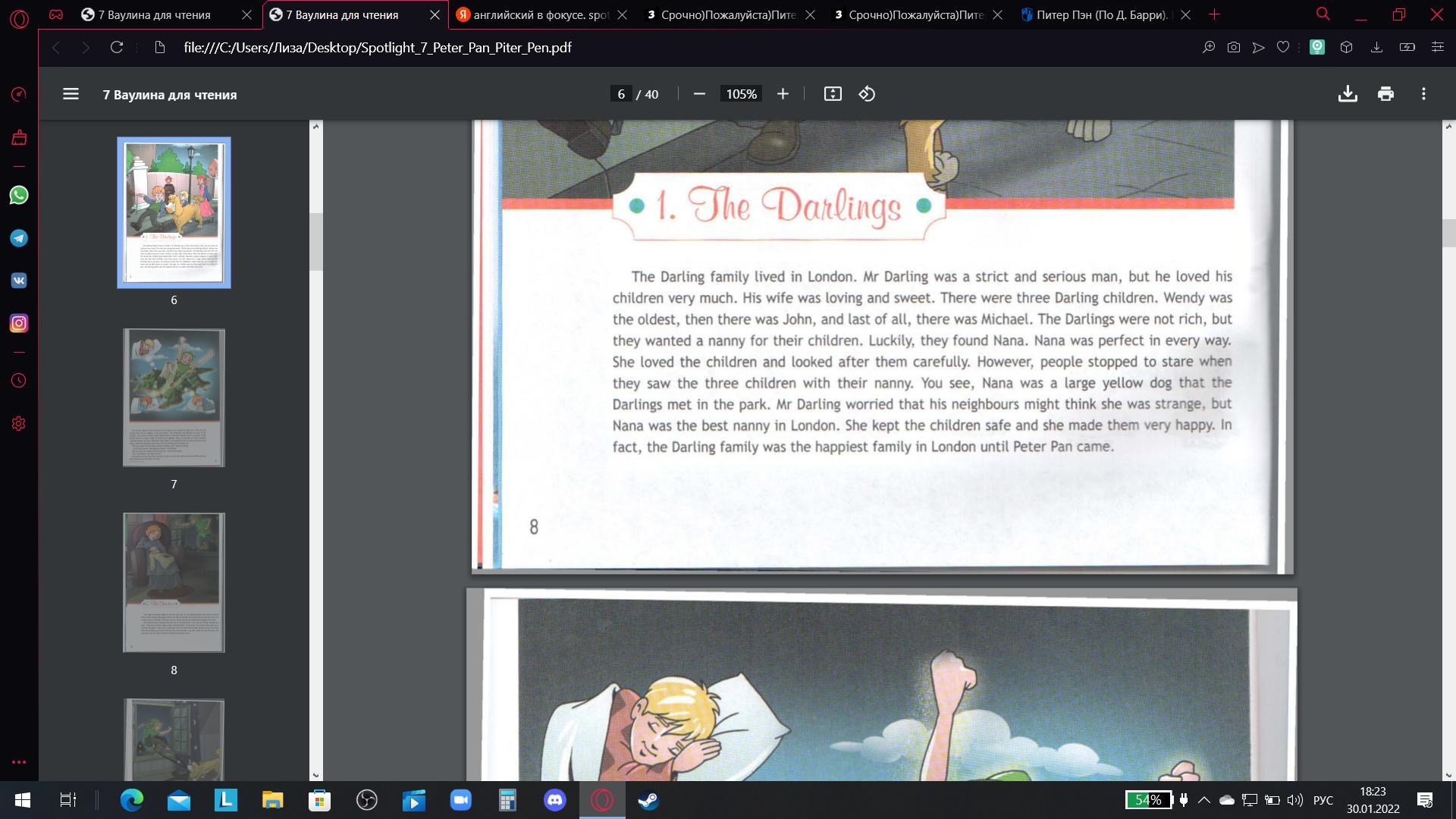This screenshot has width=1456, height=819.
Task: Open Windows Start menu
Action: pyautogui.click(x=22, y=800)
